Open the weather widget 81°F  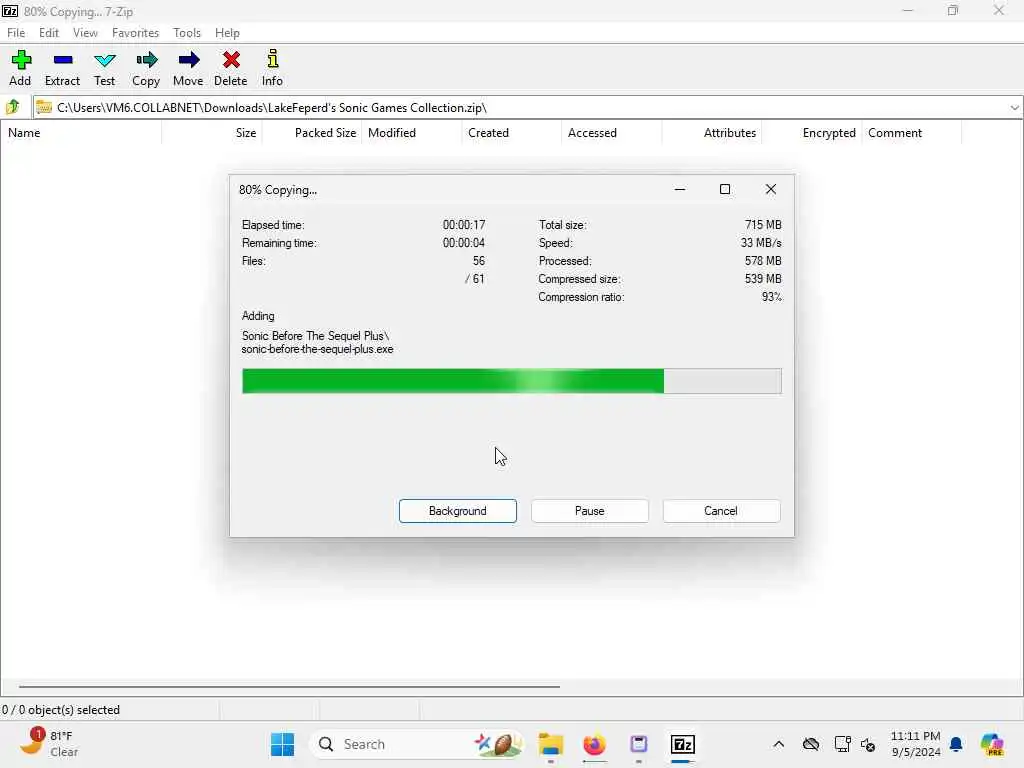pyautogui.click(x=49, y=744)
